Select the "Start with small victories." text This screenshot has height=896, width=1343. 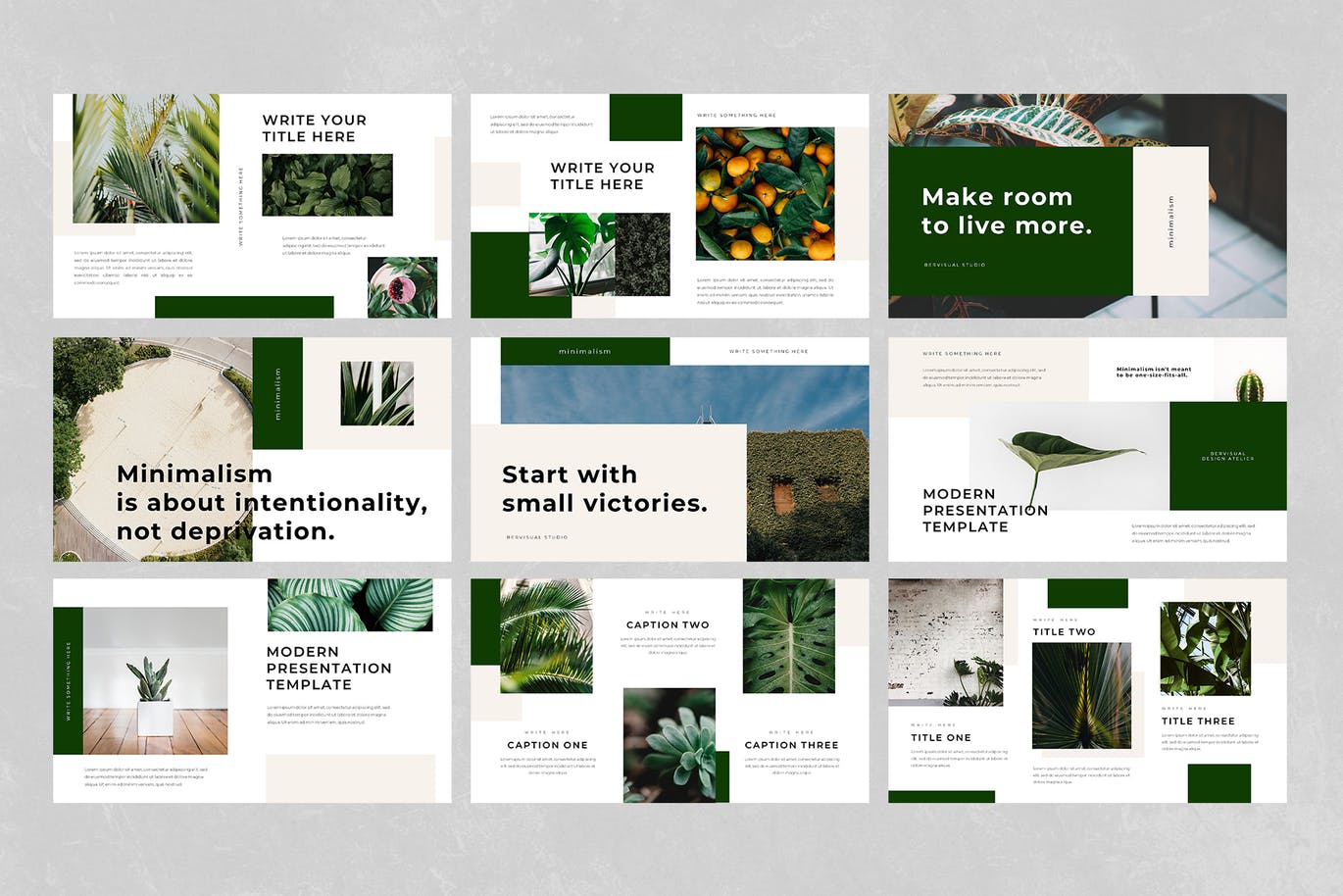604,488
